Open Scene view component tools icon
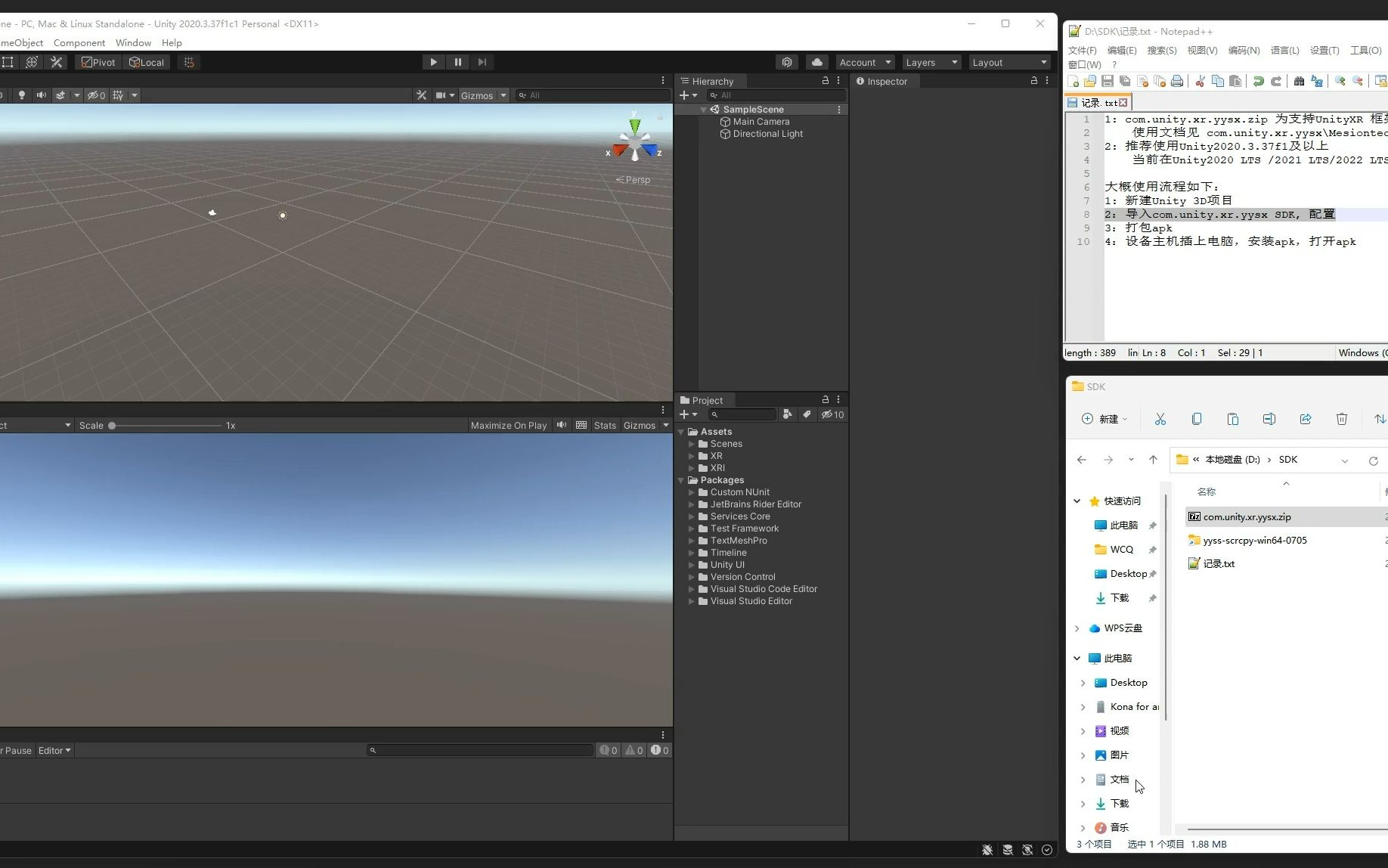 pyautogui.click(x=422, y=95)
